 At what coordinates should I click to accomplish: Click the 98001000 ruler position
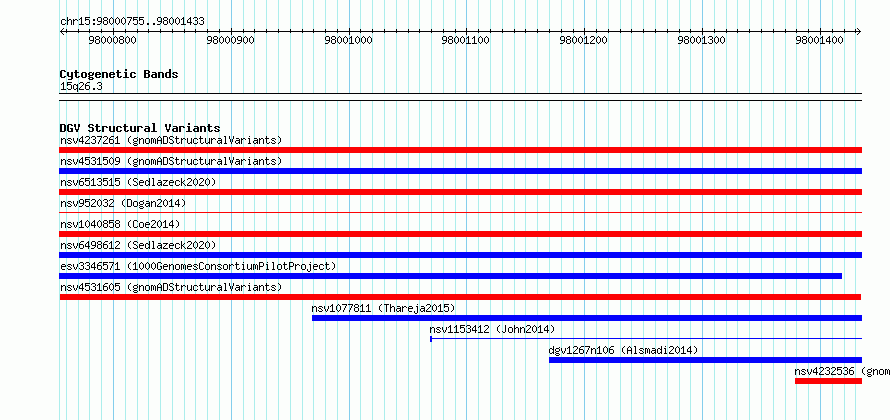(x=349, y=40)
